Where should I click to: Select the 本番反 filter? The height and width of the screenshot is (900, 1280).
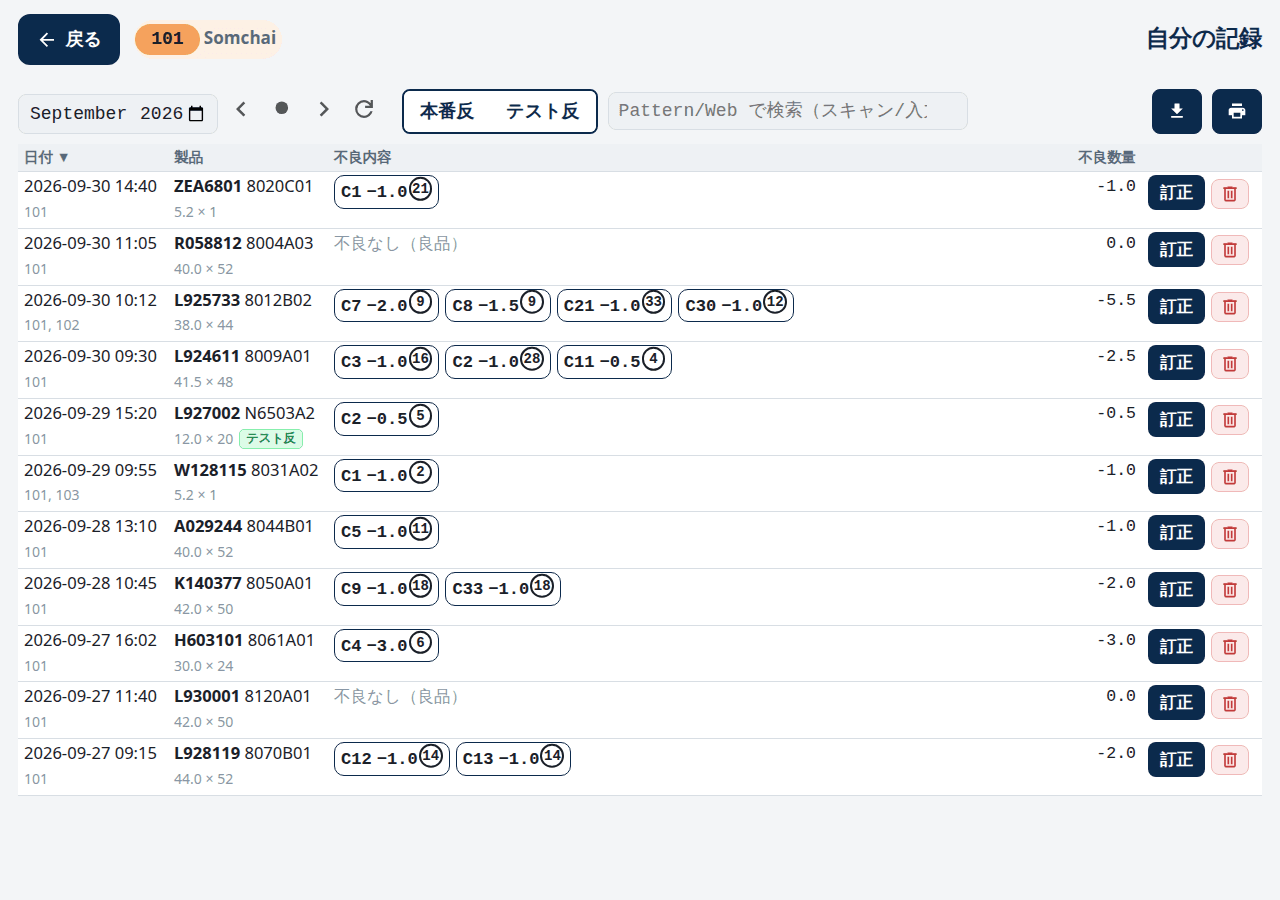coord(447,111)
